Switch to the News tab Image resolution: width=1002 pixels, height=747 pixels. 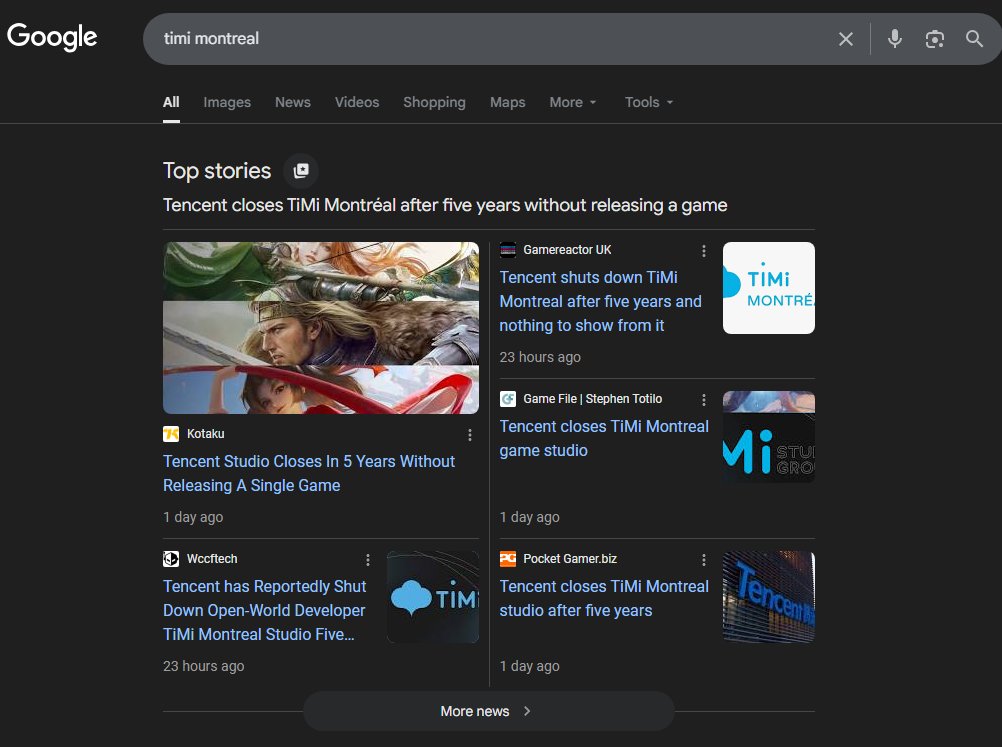pos(293,102)
